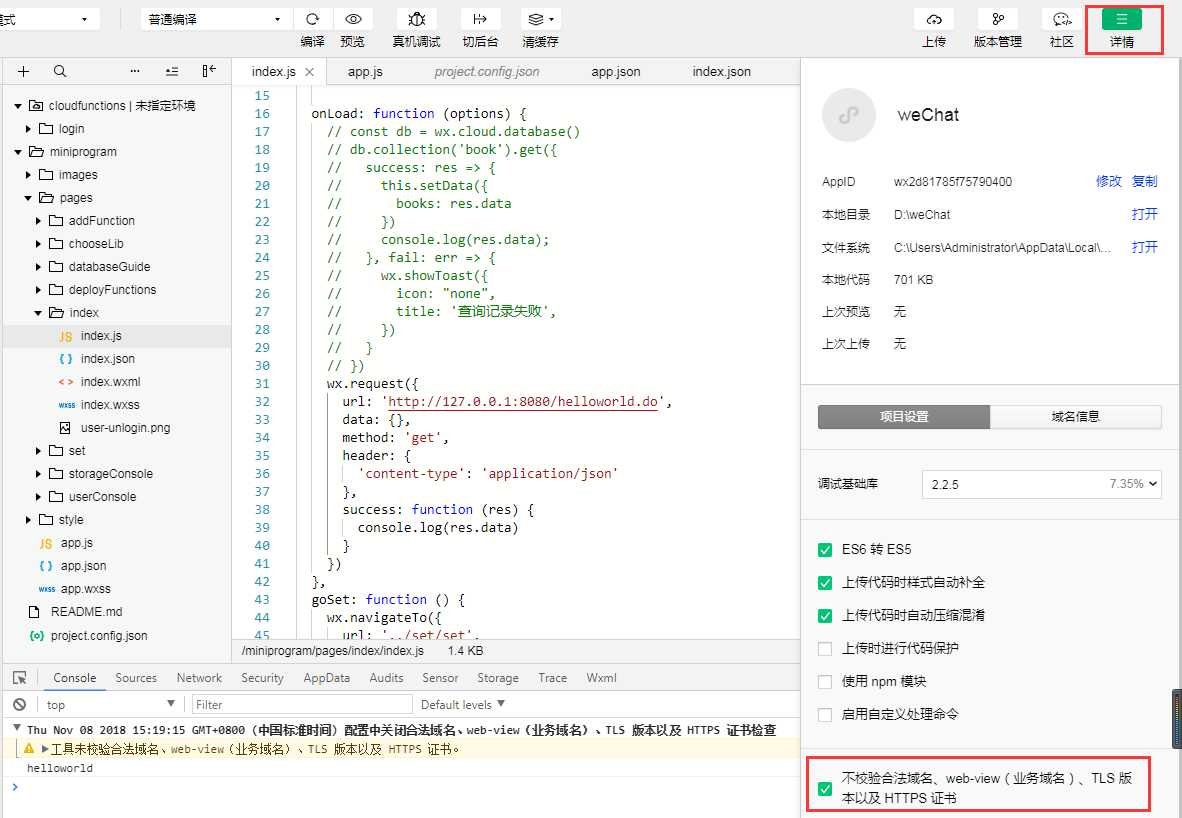Add new file with plus icon
Viewport: 1182px width, 818px height.
tap(23, 72)
